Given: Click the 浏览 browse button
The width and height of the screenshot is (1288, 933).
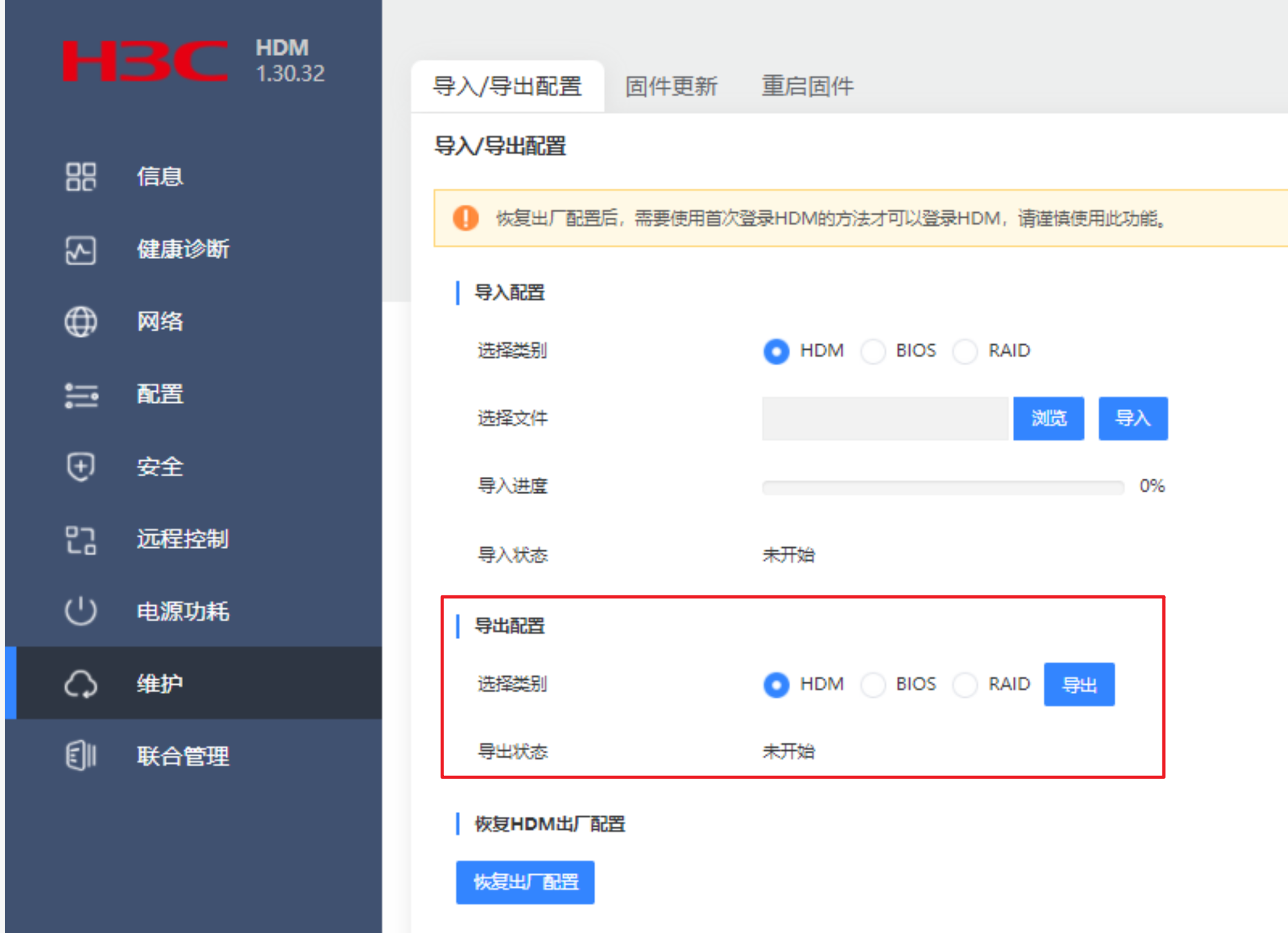Looking at the screenshot, I should tap(1048, 419).
